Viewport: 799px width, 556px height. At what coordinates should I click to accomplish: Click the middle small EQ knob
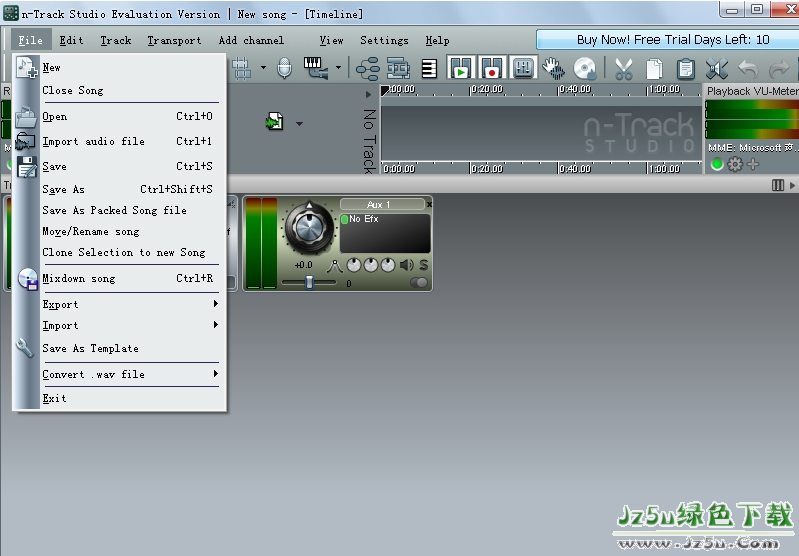pyautogui.click(x=371, y=265)
